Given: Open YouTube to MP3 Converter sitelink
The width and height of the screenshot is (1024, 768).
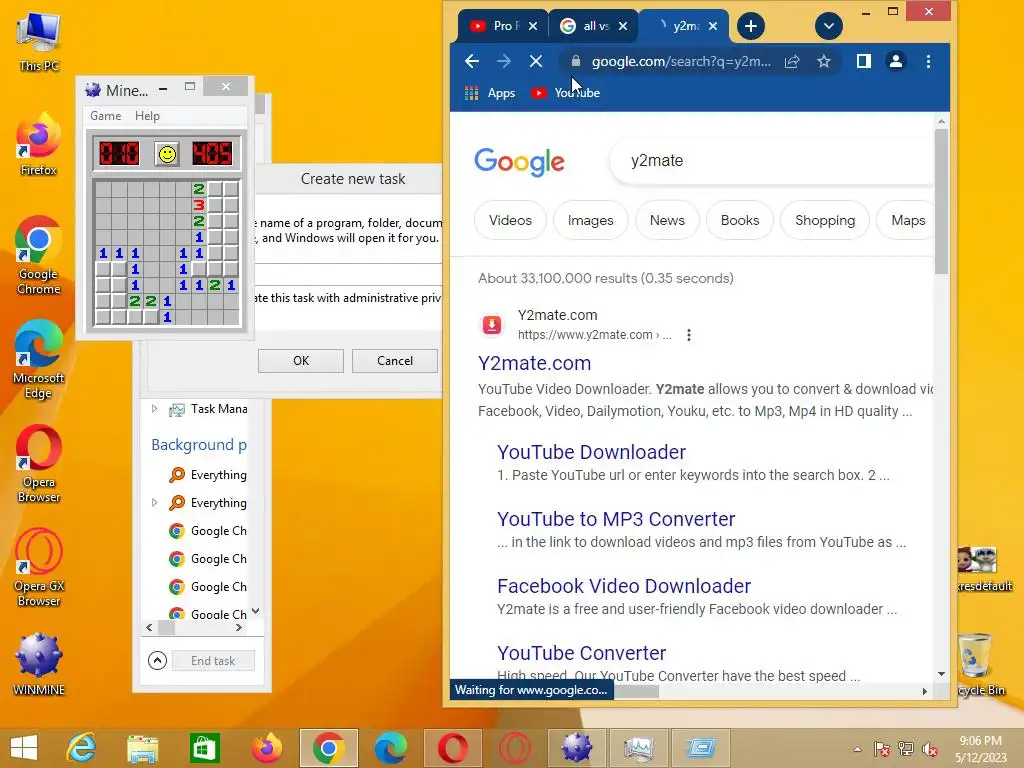Looking at the screenshot, I should [x=616, y=519].
